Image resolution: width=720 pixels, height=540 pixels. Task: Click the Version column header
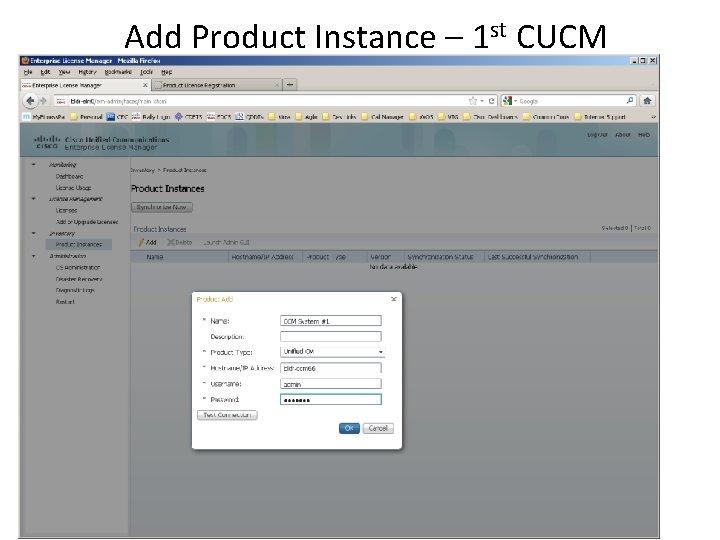(381, 257)
